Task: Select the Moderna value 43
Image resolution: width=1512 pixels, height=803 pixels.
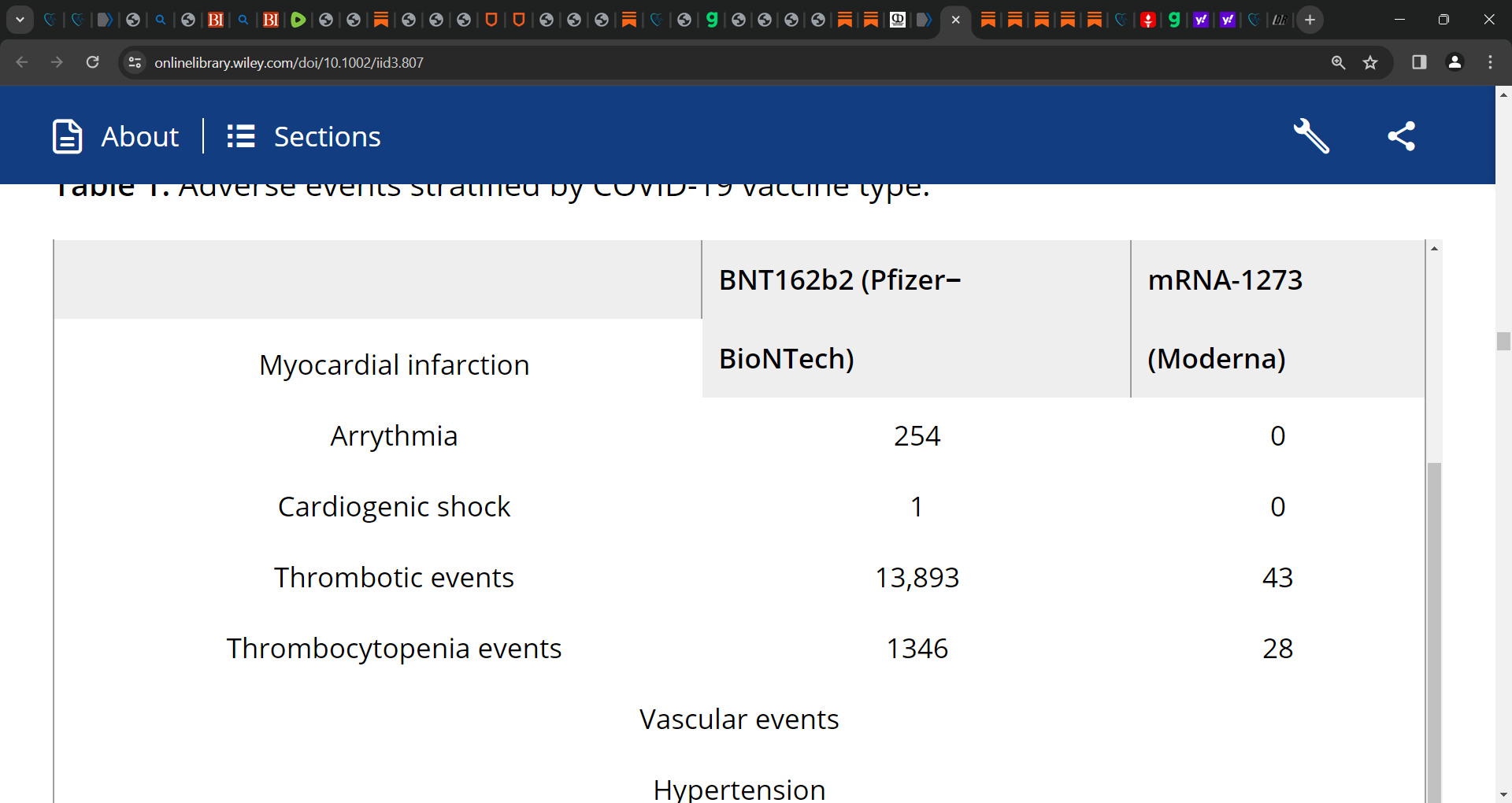Action: (x=1277, y=578)
